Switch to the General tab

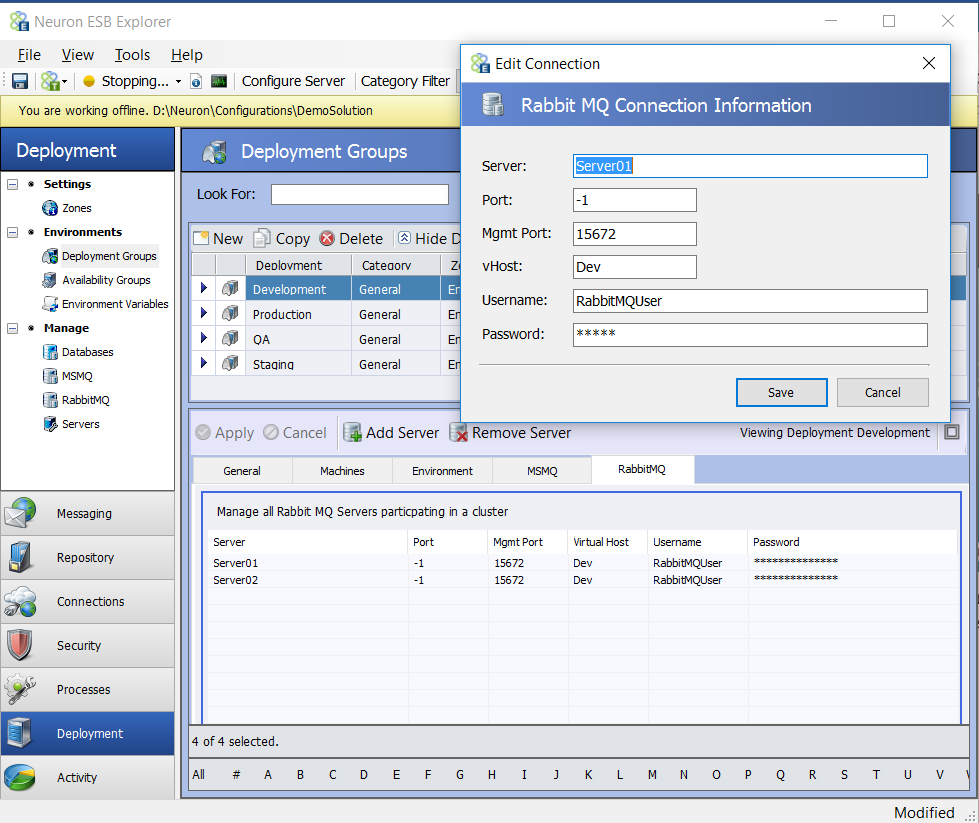pyautogui.click(x=242, y=471)
